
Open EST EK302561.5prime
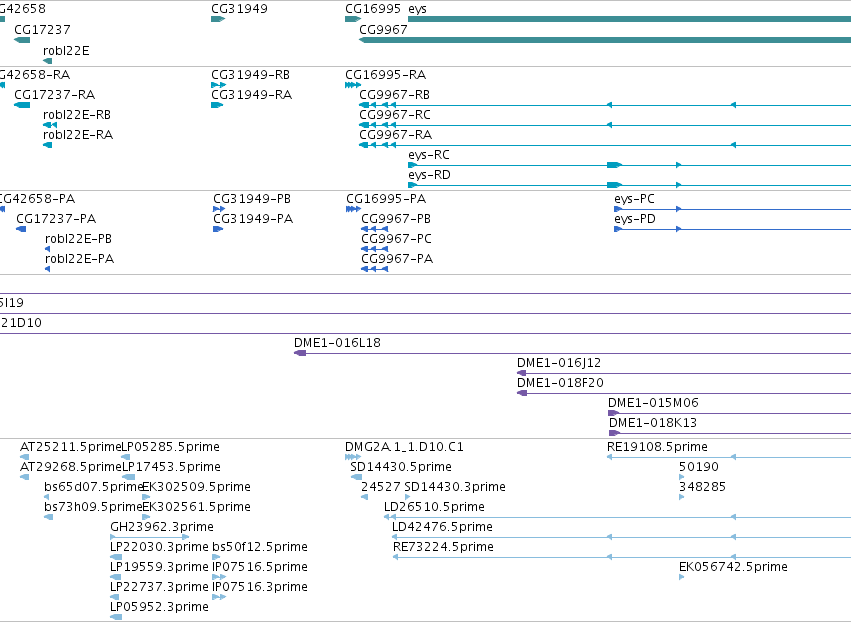coord(196,507)
